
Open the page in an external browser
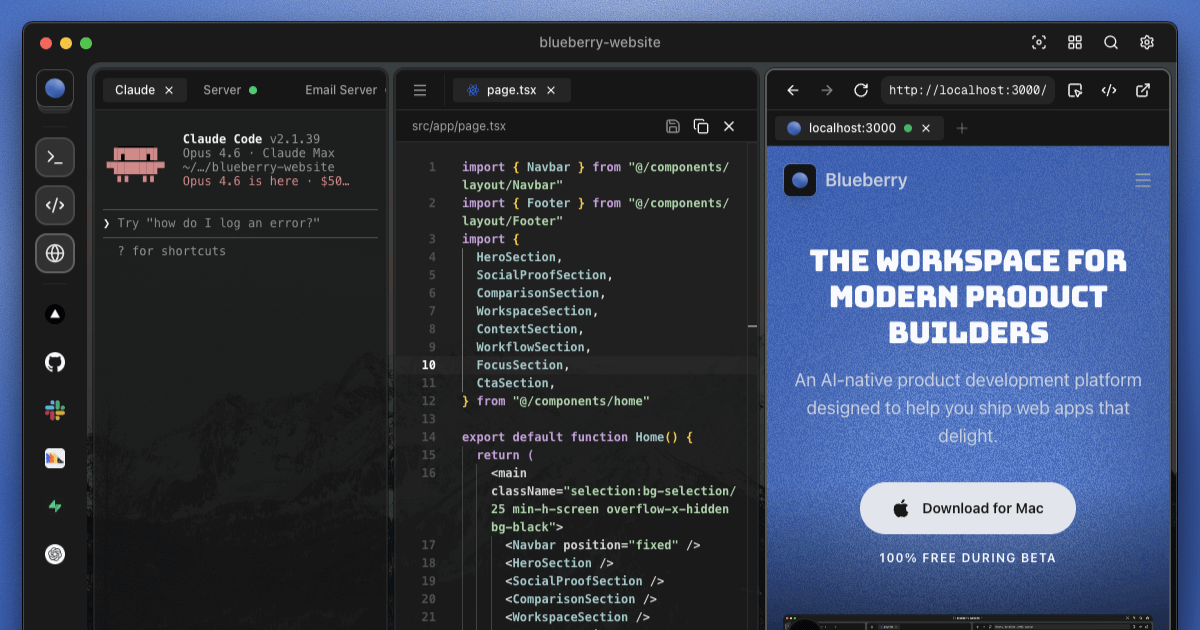click(1143, 90)
